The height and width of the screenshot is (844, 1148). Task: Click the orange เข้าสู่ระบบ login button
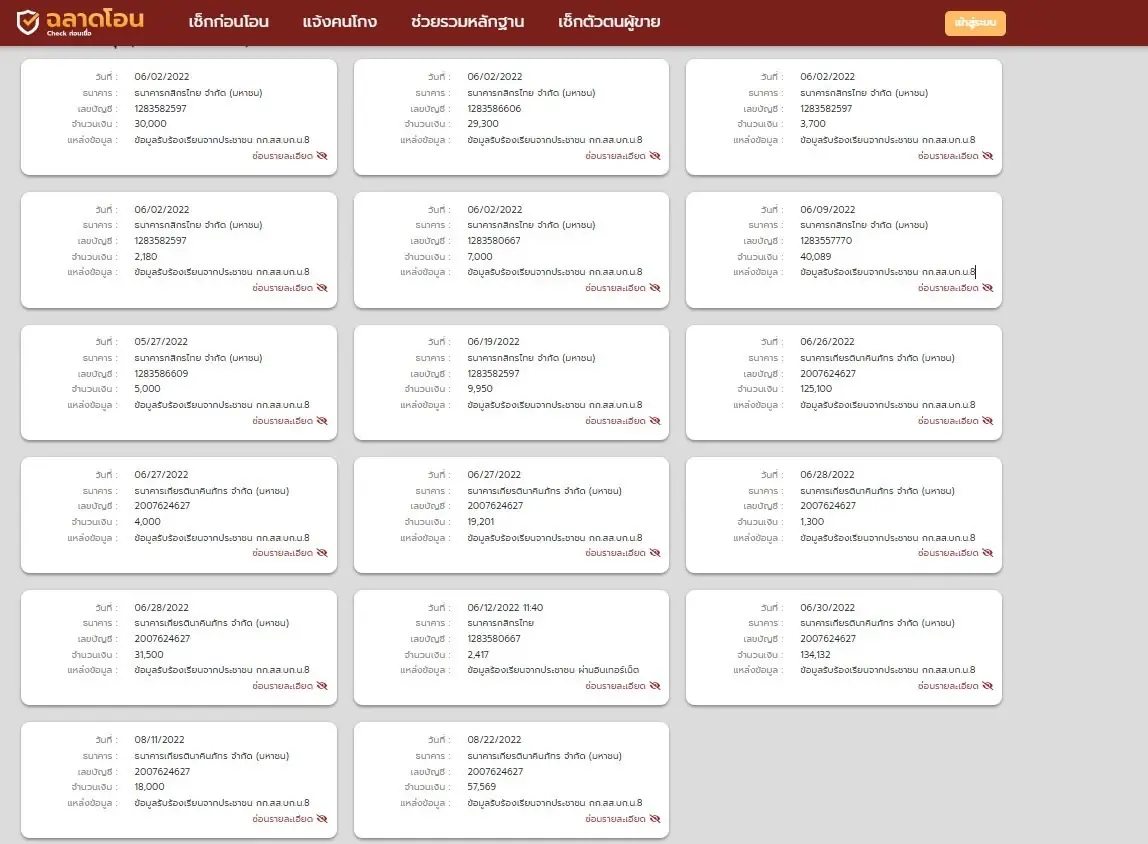pos(975,23)
